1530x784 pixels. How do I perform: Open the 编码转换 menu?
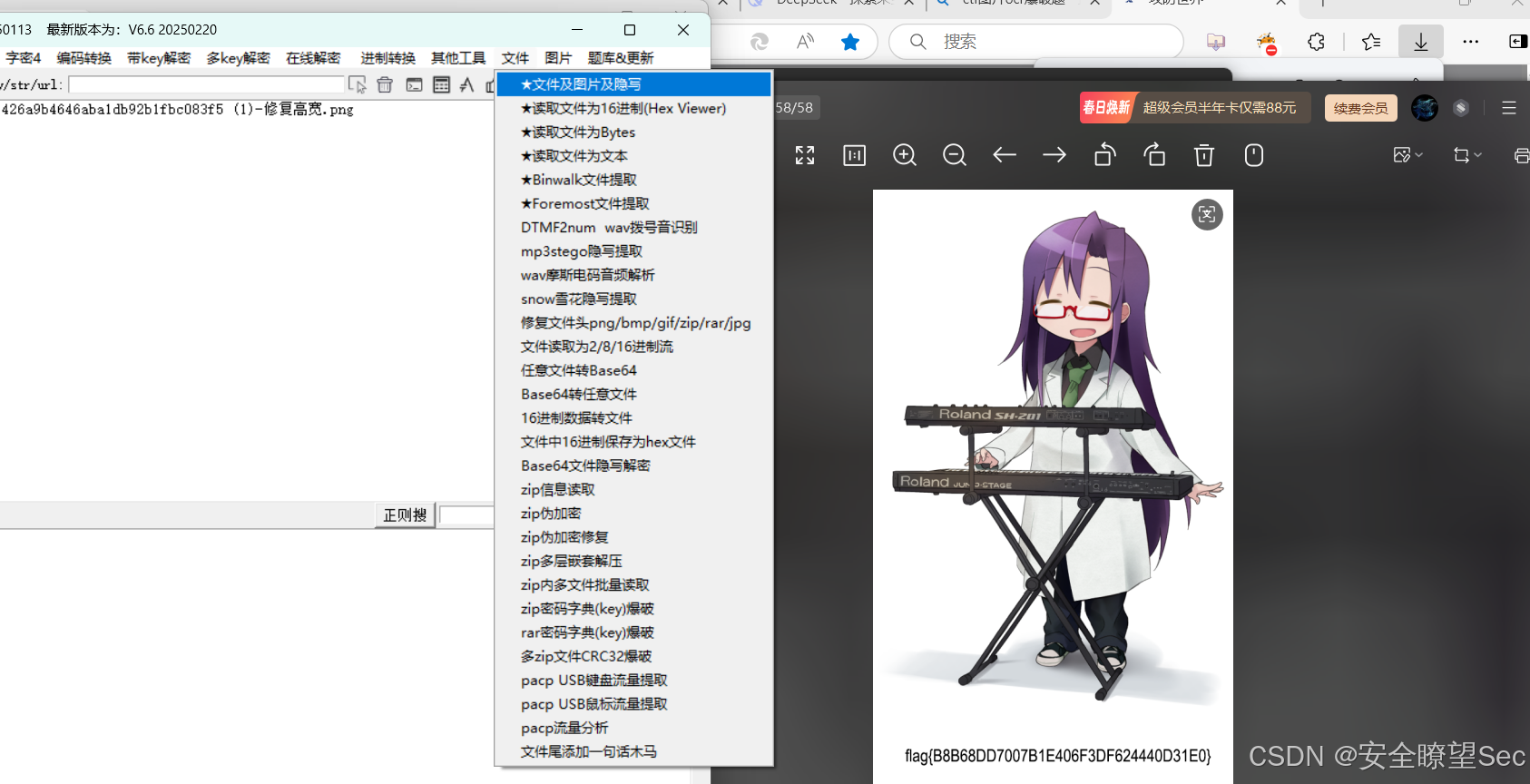click(84, 58)
